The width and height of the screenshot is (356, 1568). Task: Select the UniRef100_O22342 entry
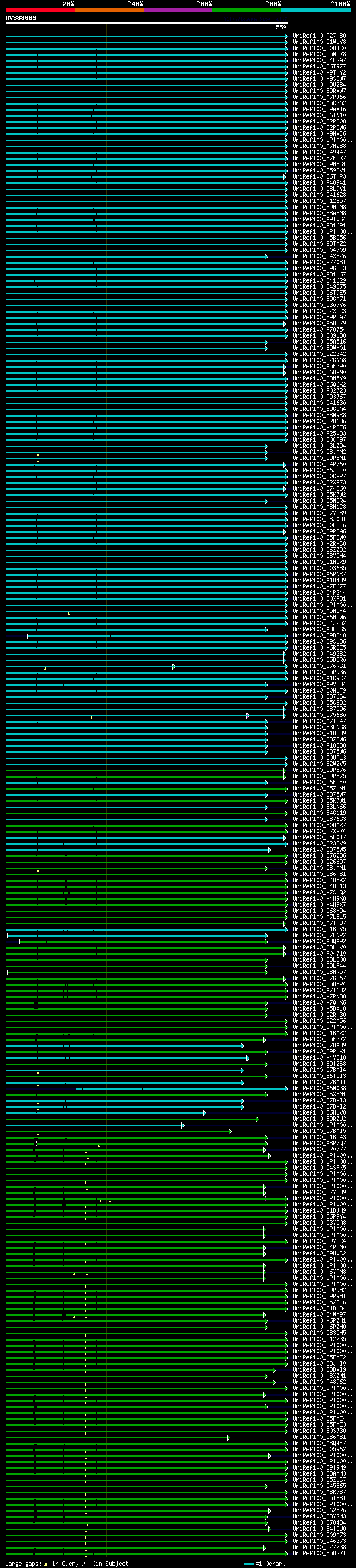(x=319, y=354)
